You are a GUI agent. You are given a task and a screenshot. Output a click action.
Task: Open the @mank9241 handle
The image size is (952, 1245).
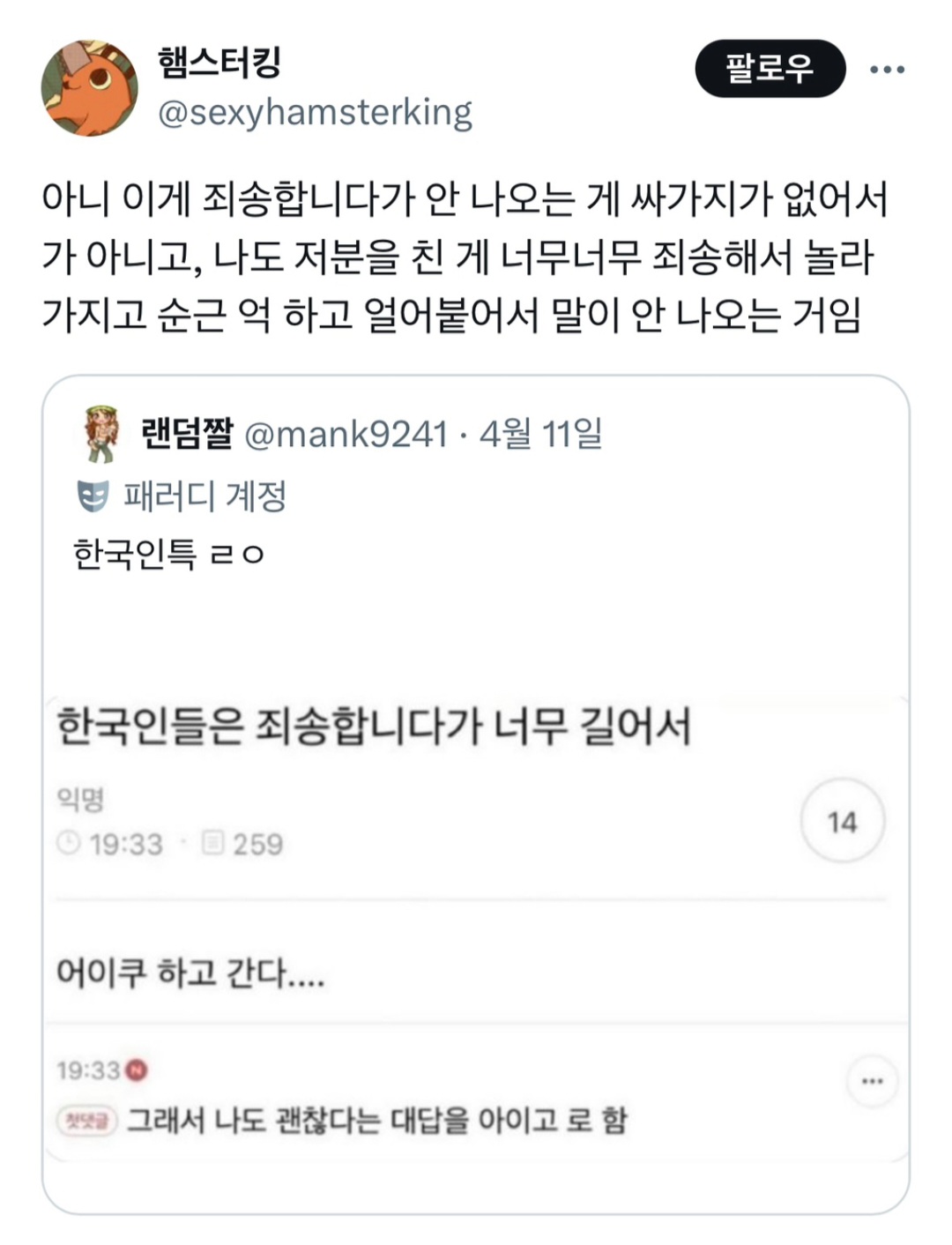(346, 434)
